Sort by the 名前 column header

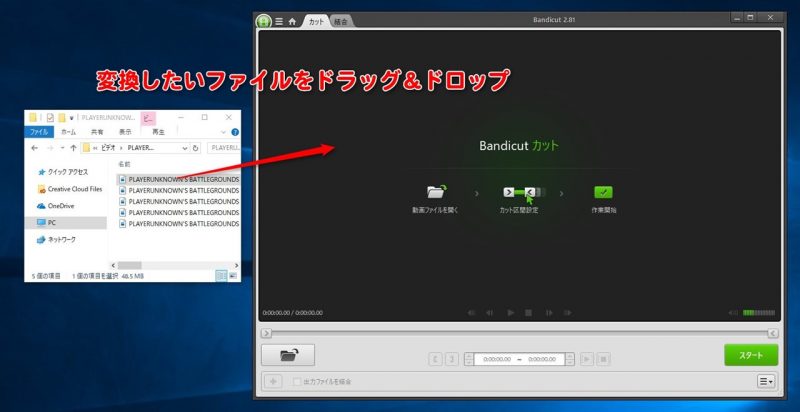click(x=124, y=164)
